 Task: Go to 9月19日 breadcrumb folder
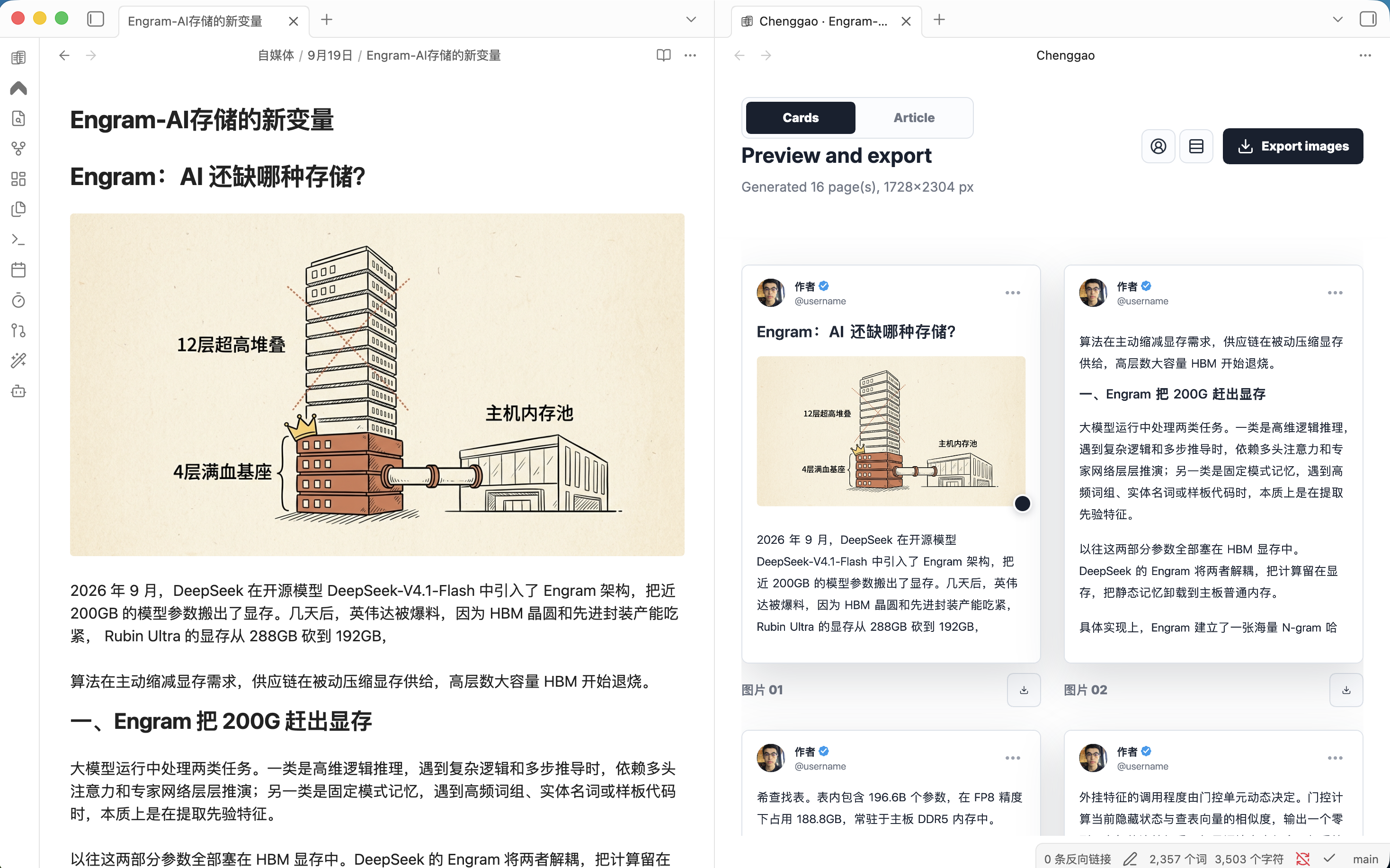coord(330,56)
